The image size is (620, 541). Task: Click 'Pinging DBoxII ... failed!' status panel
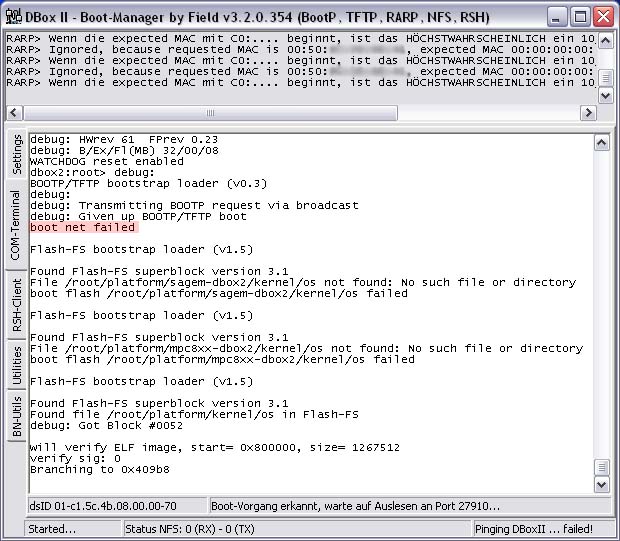click(x=543, y=529)
